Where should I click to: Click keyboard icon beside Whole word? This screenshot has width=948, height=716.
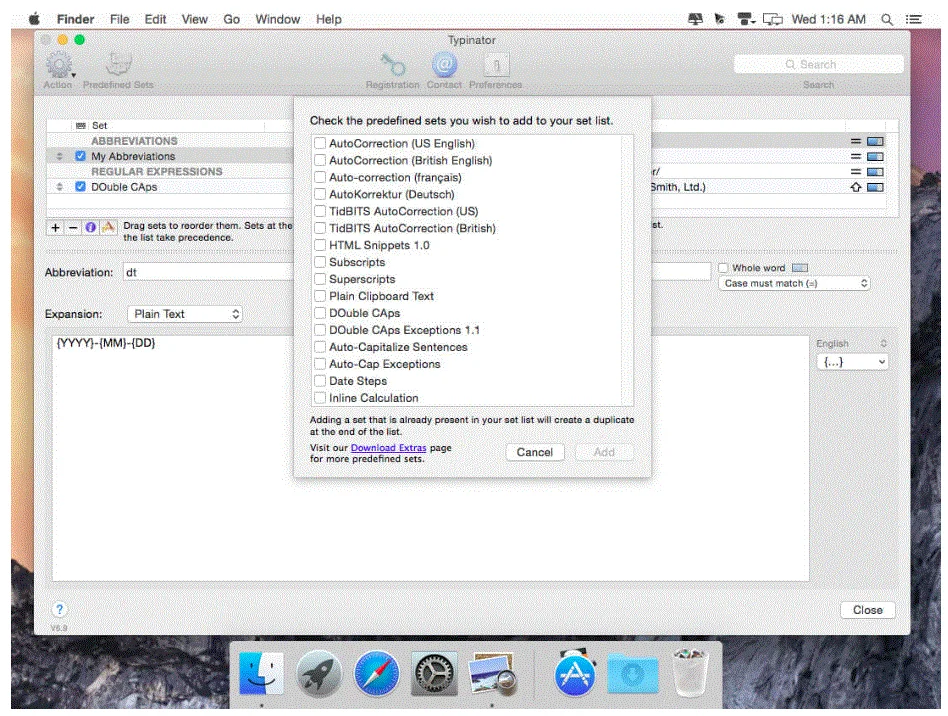tap(800, 268)
